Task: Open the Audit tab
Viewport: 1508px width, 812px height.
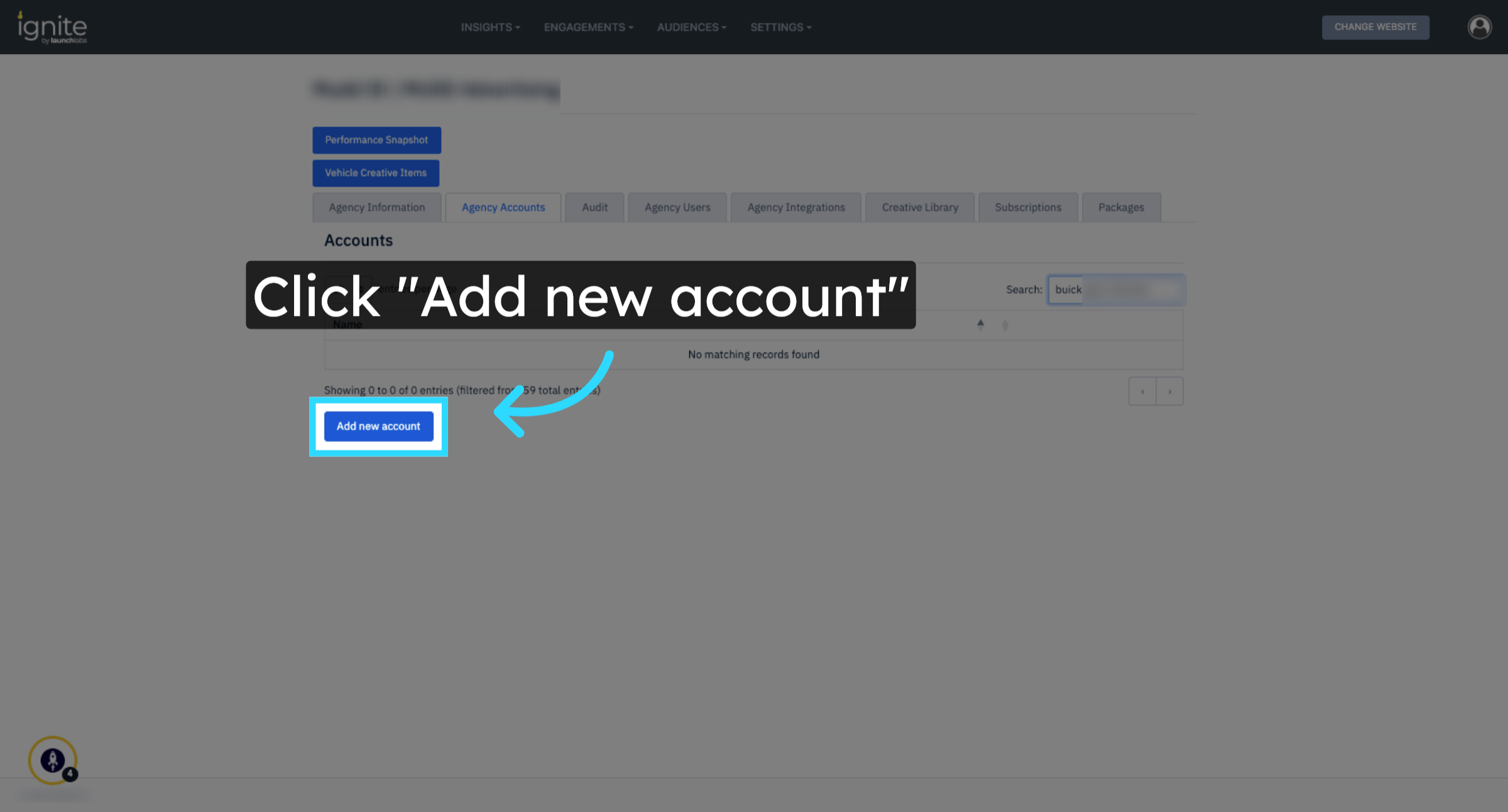Action: (594, 207)
